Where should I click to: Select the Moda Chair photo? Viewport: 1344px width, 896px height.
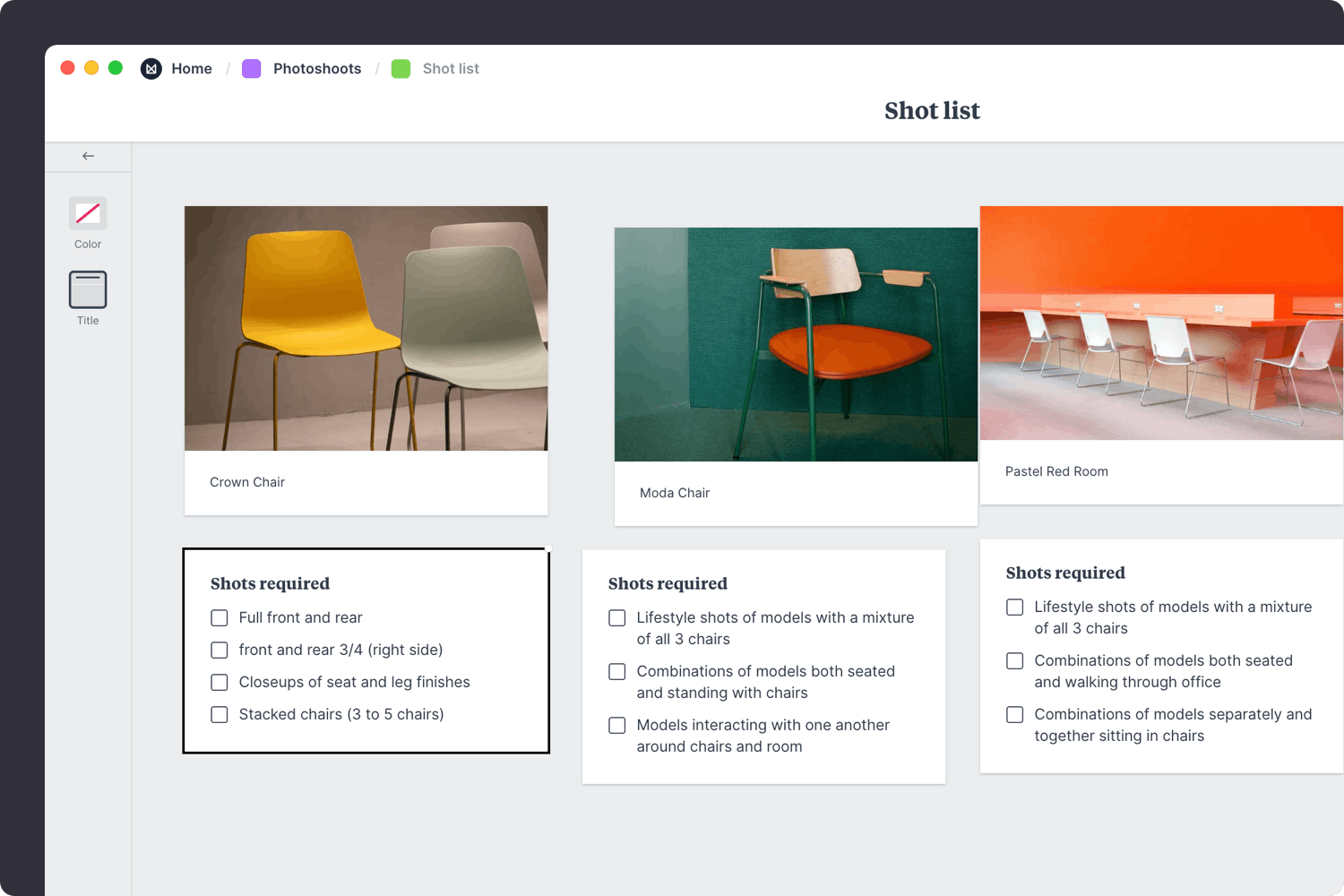(x=796, y=344)
